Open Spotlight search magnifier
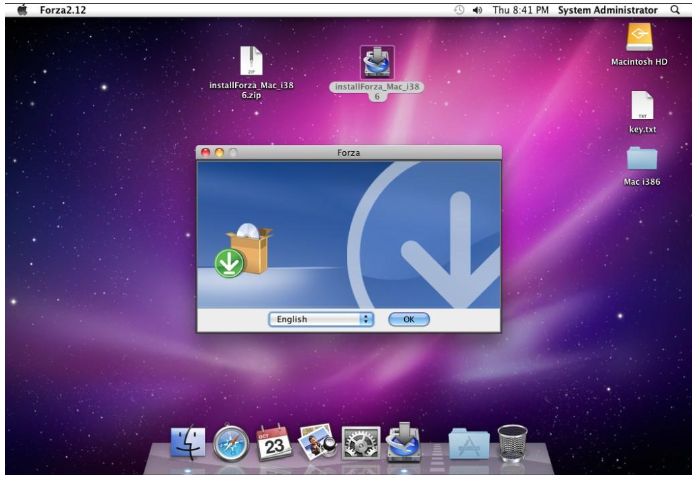The height and width of the screenshot is (477, 695). (x=675, y=10)
